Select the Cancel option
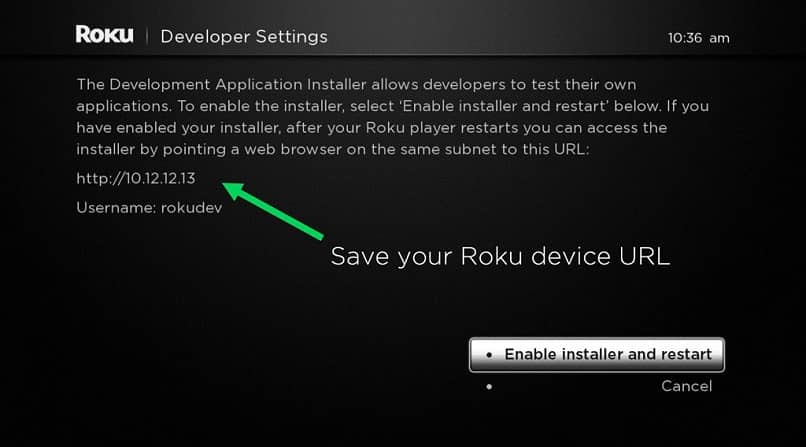806x447 pixels. [686, 386]
